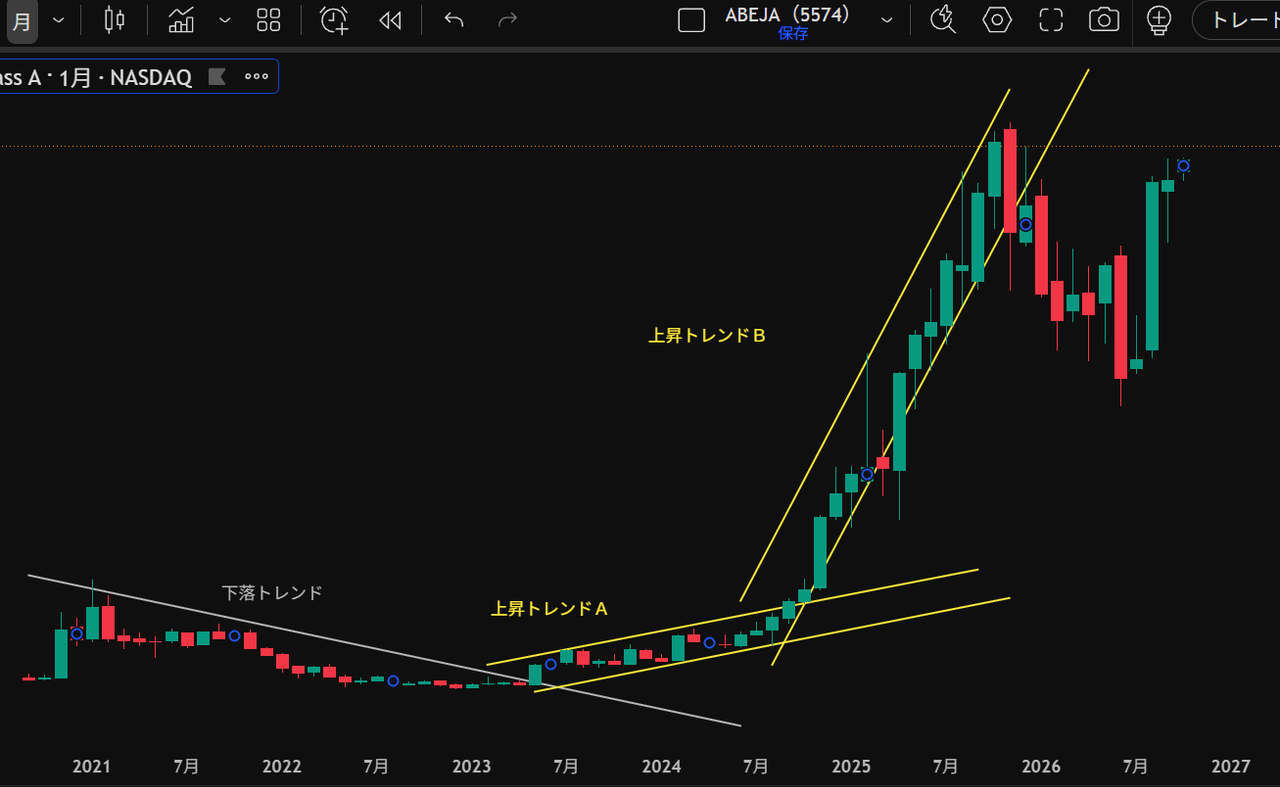Click the 保存 save link
This screenshot has height=787, width=1280.
coord(793,34)
